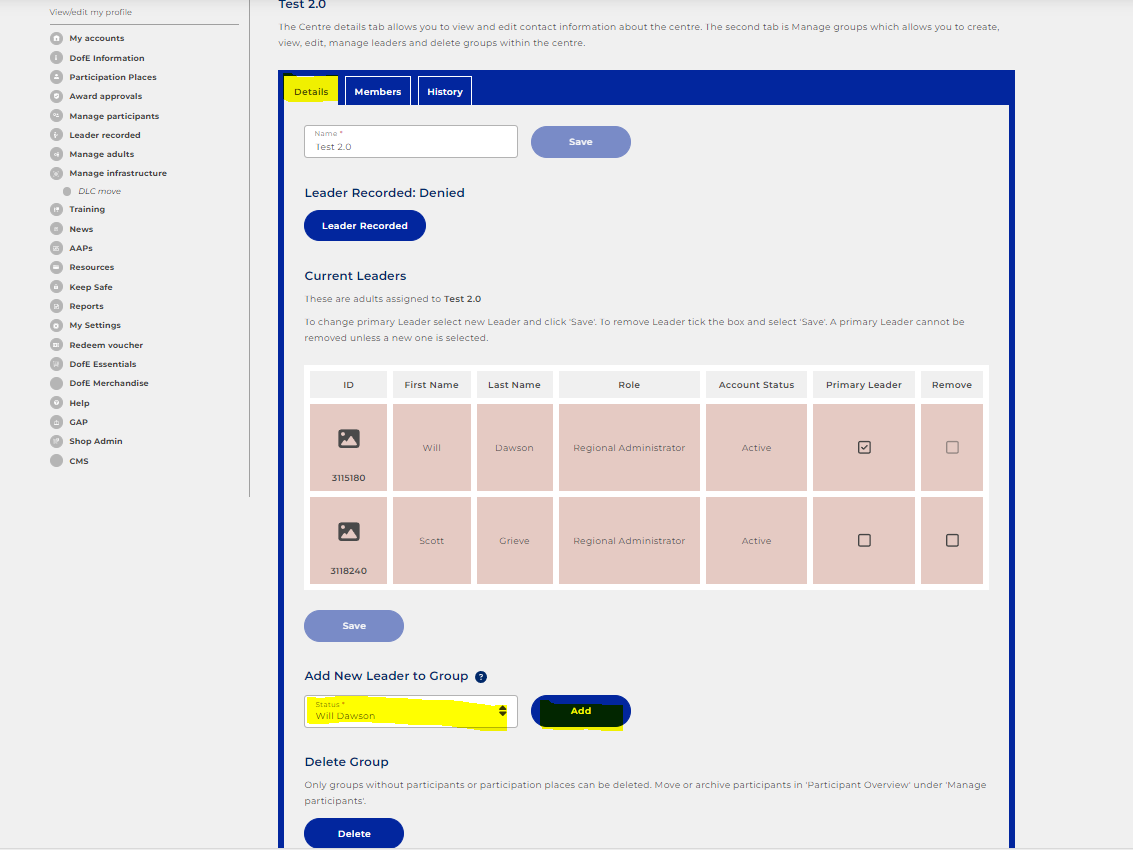1133x850 pixels.
Task: Click the help question mark beside Add New Leader
Action: (x=481, y=677)
